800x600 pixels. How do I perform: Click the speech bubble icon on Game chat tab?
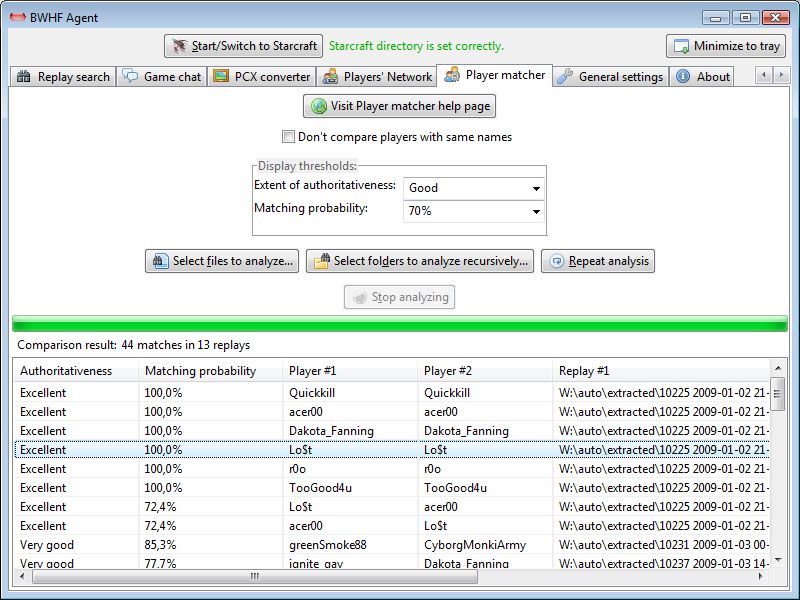(131, 77)
